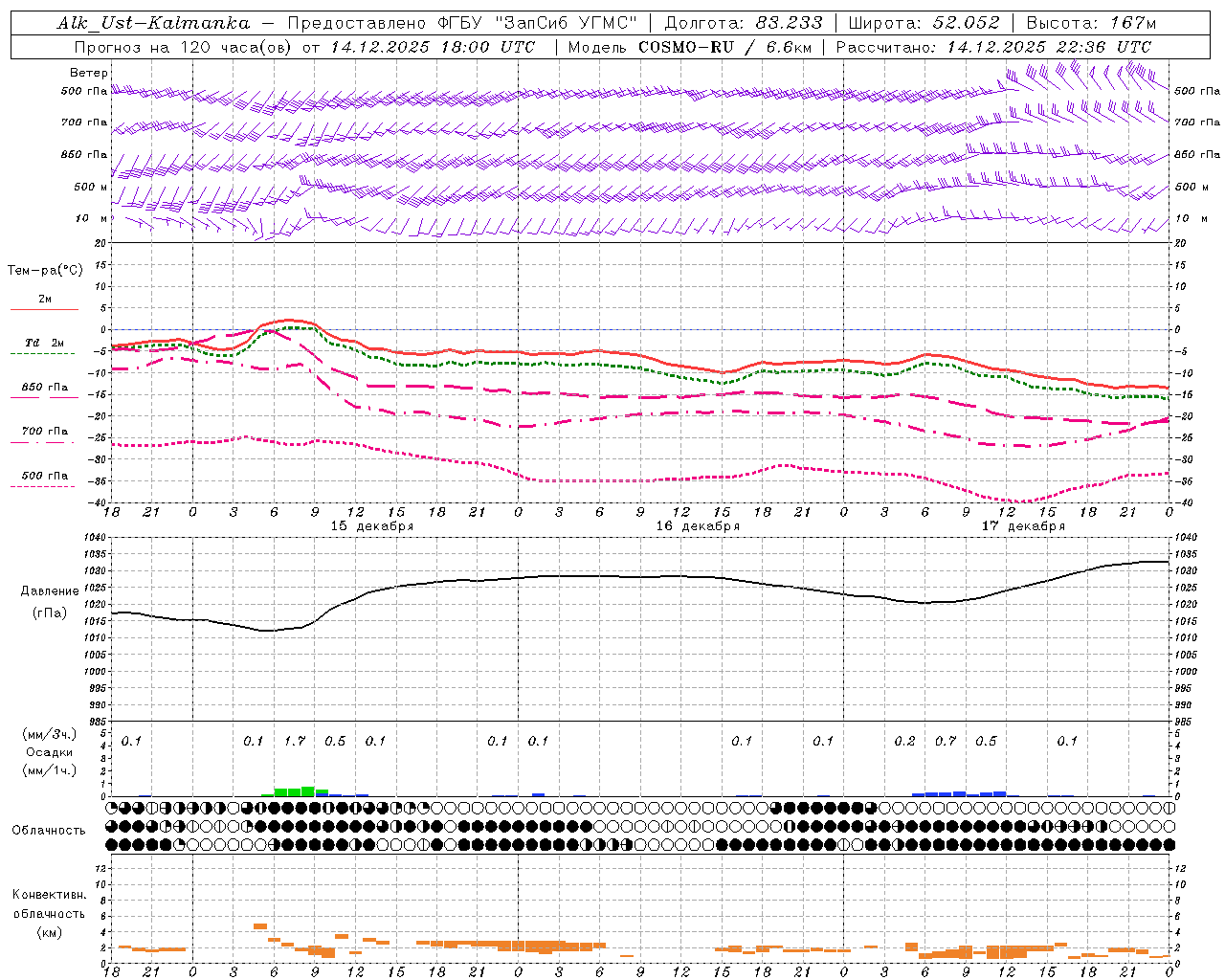The width and height of the screenshot is (1225, 980).
Task: Click the "Рассчитано: 14.12.2025 22:36 UTC" text
Action: pos(993,47)
